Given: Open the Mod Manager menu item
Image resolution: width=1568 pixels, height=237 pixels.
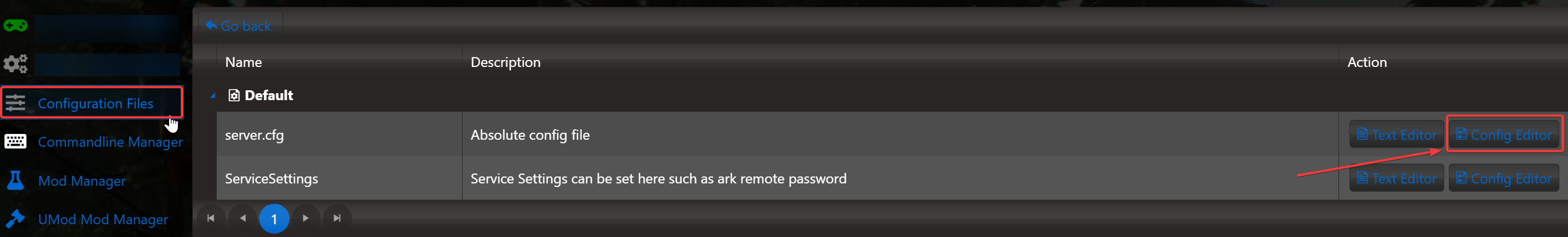Looking at the screenshot, I should tap(81, 181).
